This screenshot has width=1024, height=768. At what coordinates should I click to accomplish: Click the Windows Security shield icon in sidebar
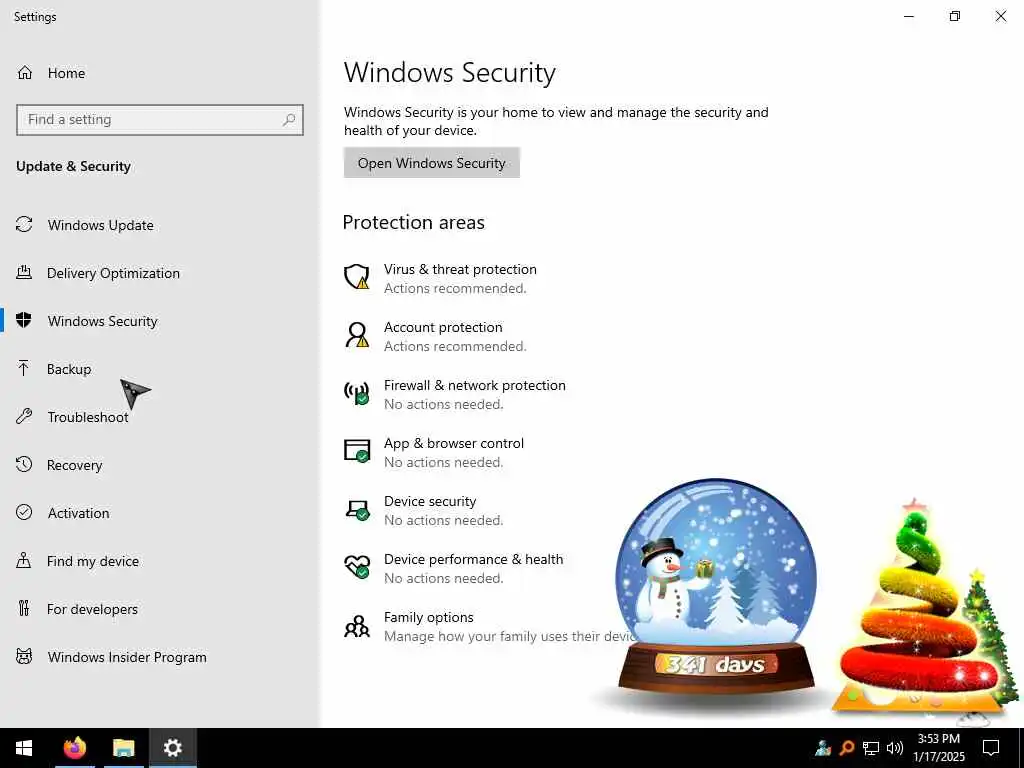24,321
